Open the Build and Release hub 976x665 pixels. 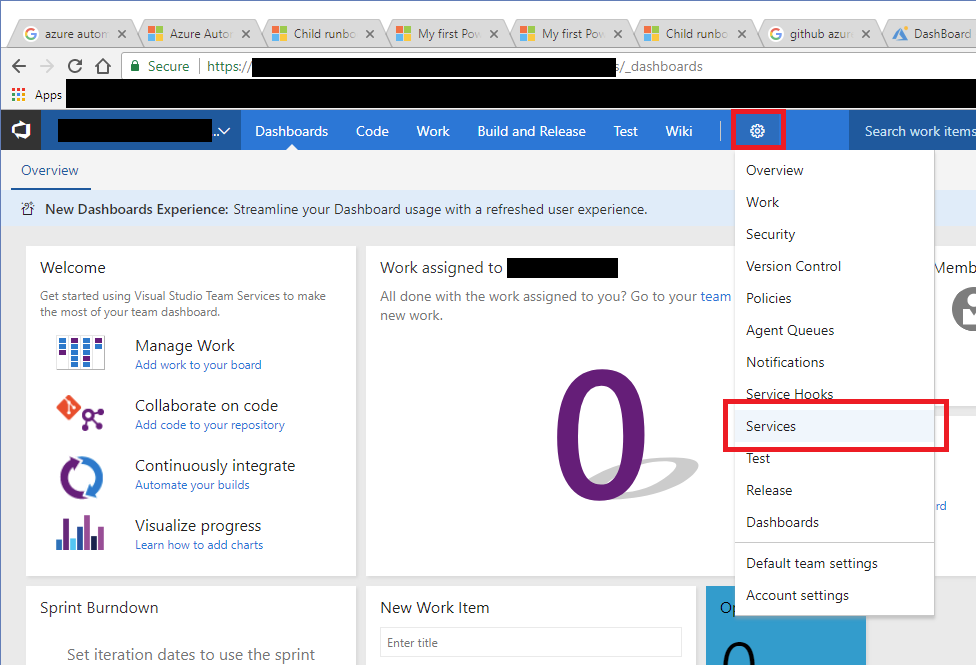(x=532, y=131)
